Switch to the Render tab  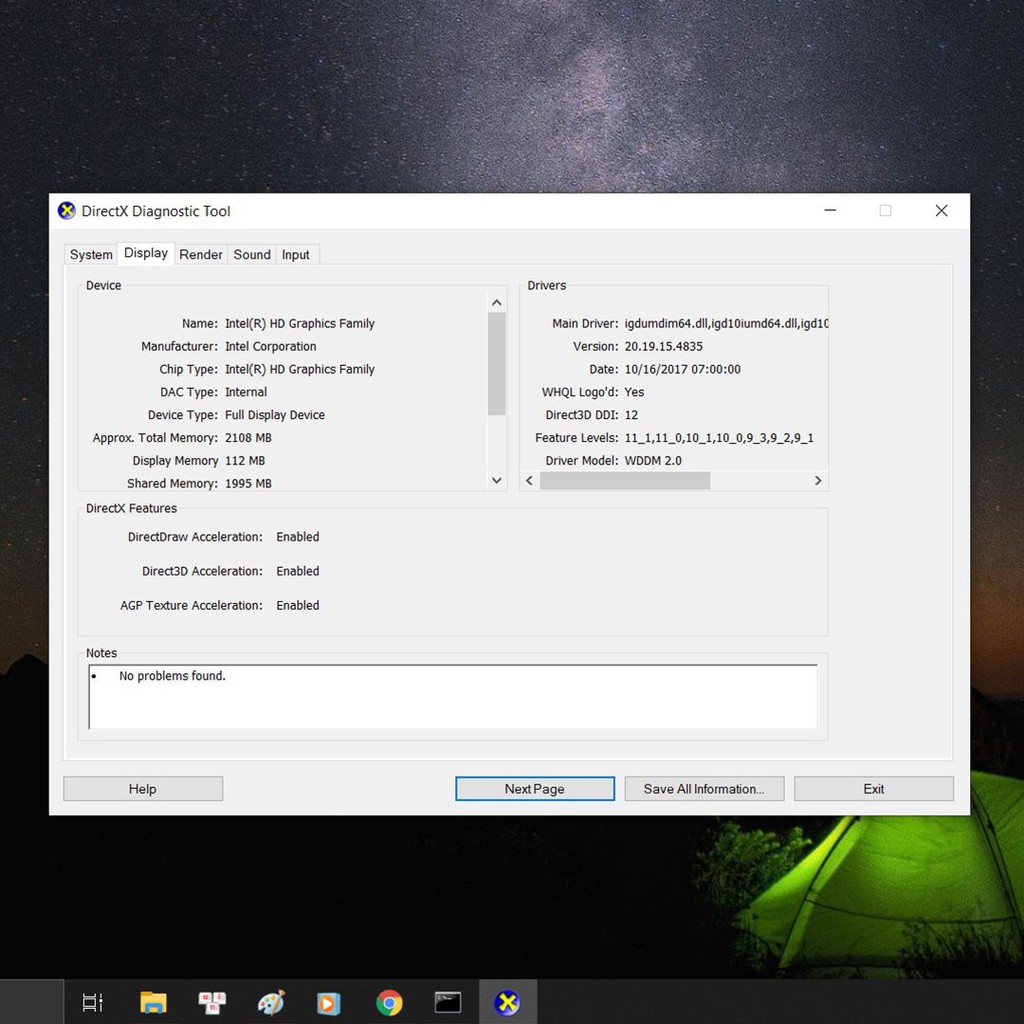click(x=200, y=255)
